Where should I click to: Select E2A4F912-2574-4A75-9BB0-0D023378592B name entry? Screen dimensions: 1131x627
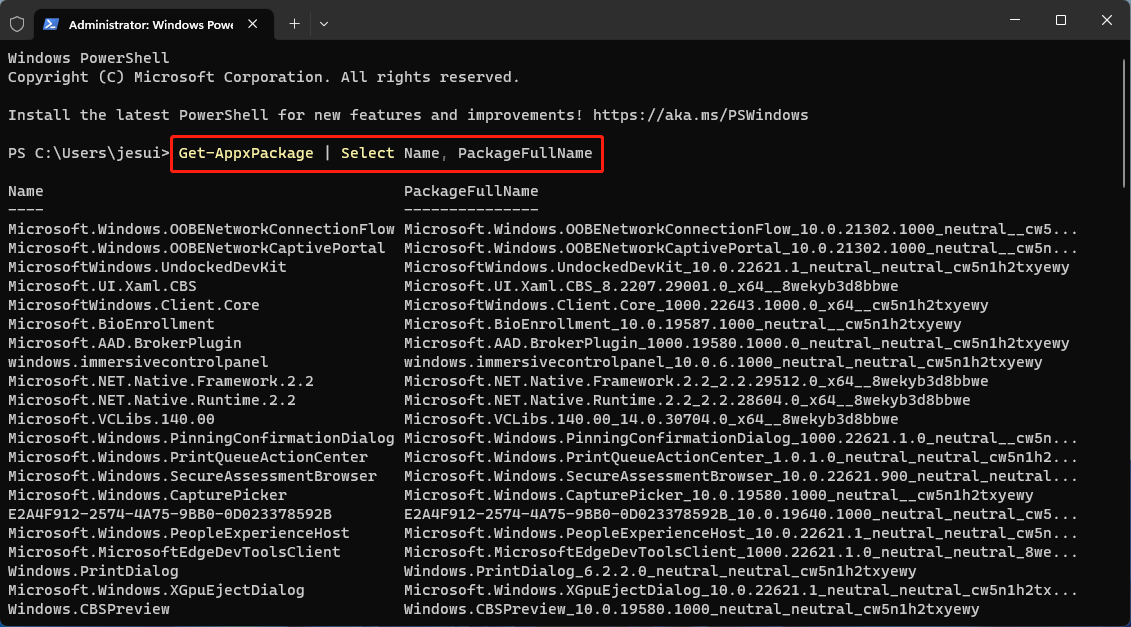click(170, 514)
